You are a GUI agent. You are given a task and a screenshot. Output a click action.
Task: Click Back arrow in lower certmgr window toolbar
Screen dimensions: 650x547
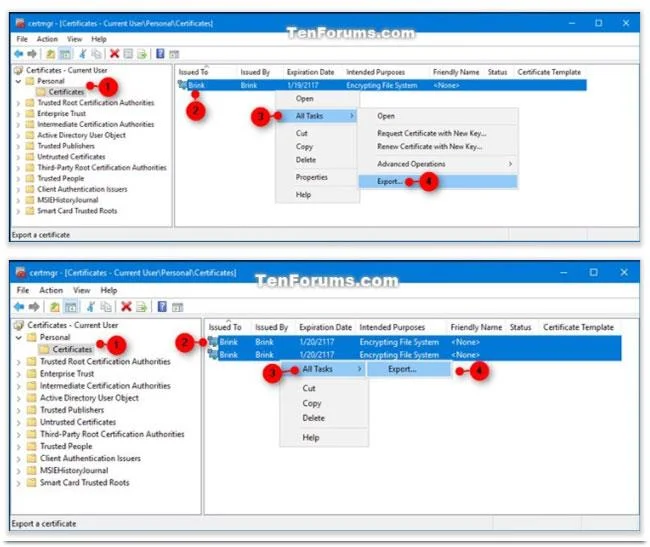click(x=19, y=307)
